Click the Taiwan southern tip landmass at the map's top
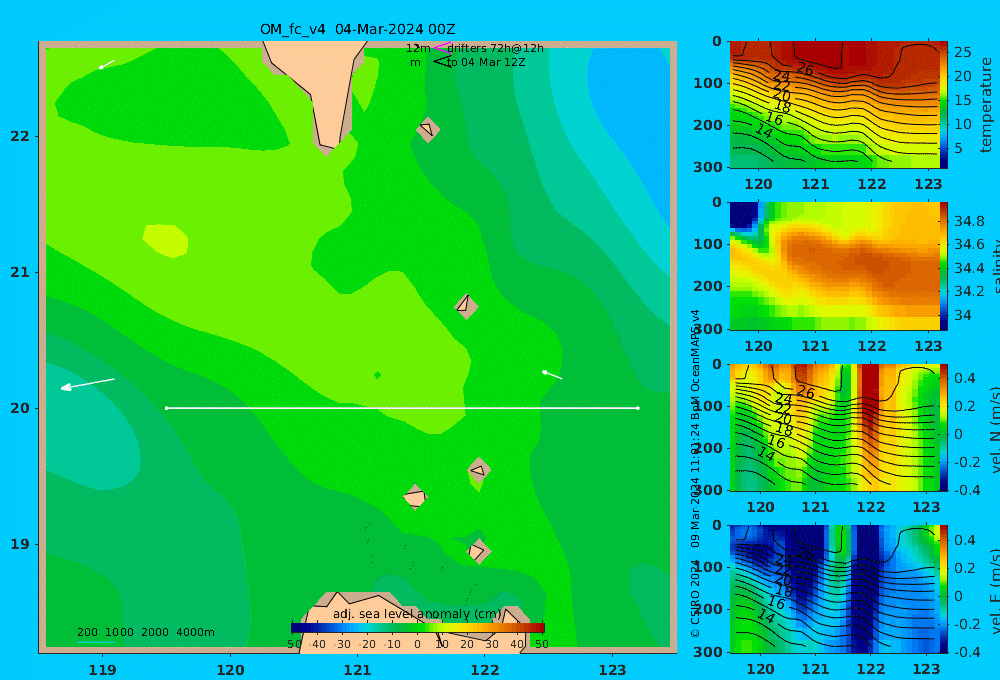Viewport: 1000px width, 680px height. pyautogui.click(x=319, y=89)
